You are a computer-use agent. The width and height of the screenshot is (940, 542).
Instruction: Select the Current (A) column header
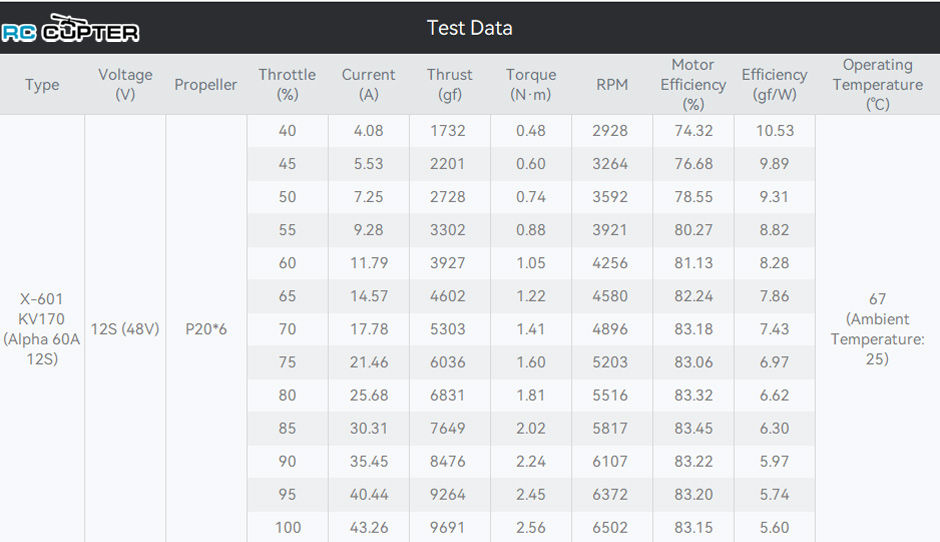[368, 85]
